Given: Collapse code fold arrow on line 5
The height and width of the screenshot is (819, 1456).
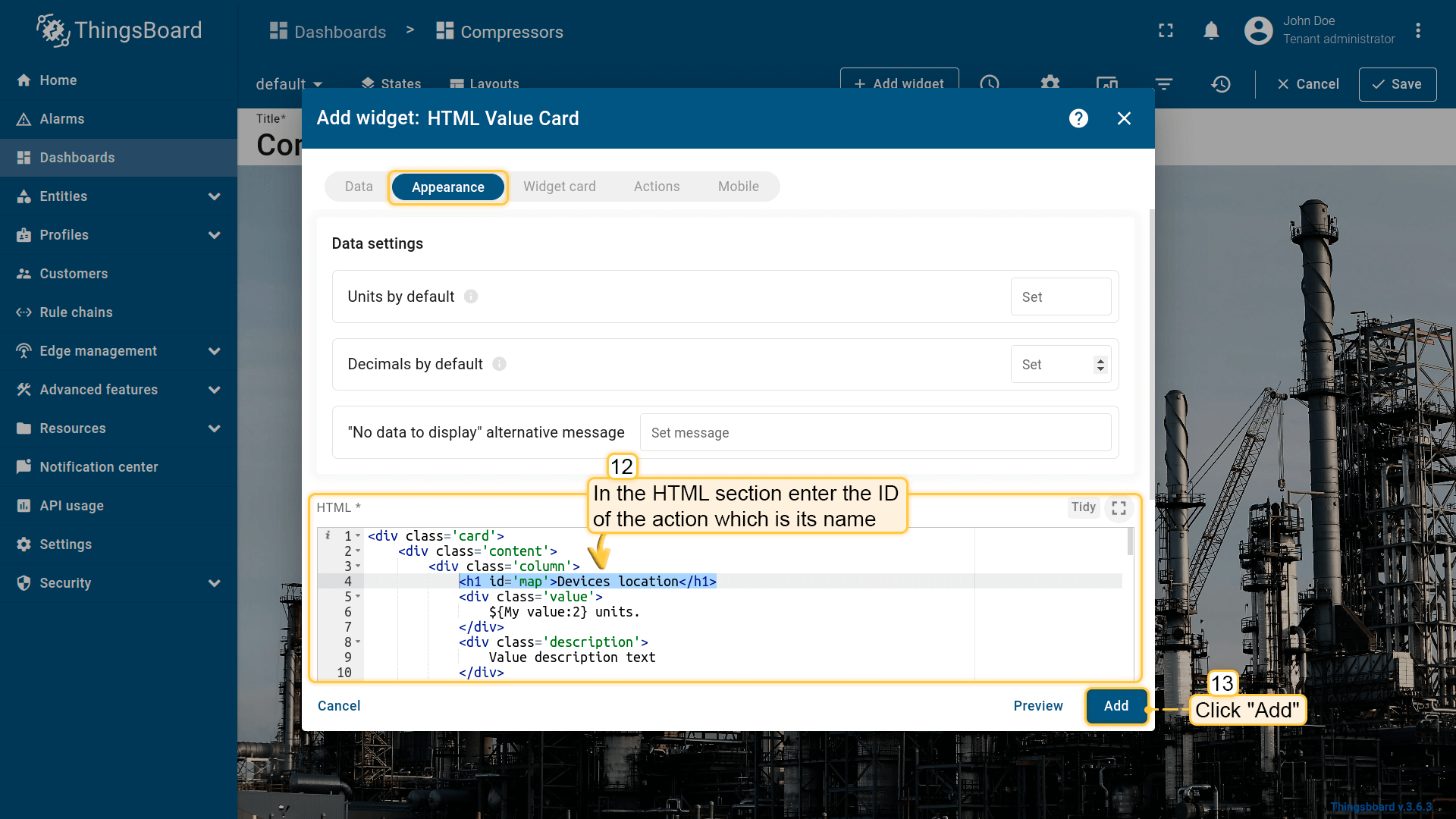Looking at the screenshot, I should [358, 597].
